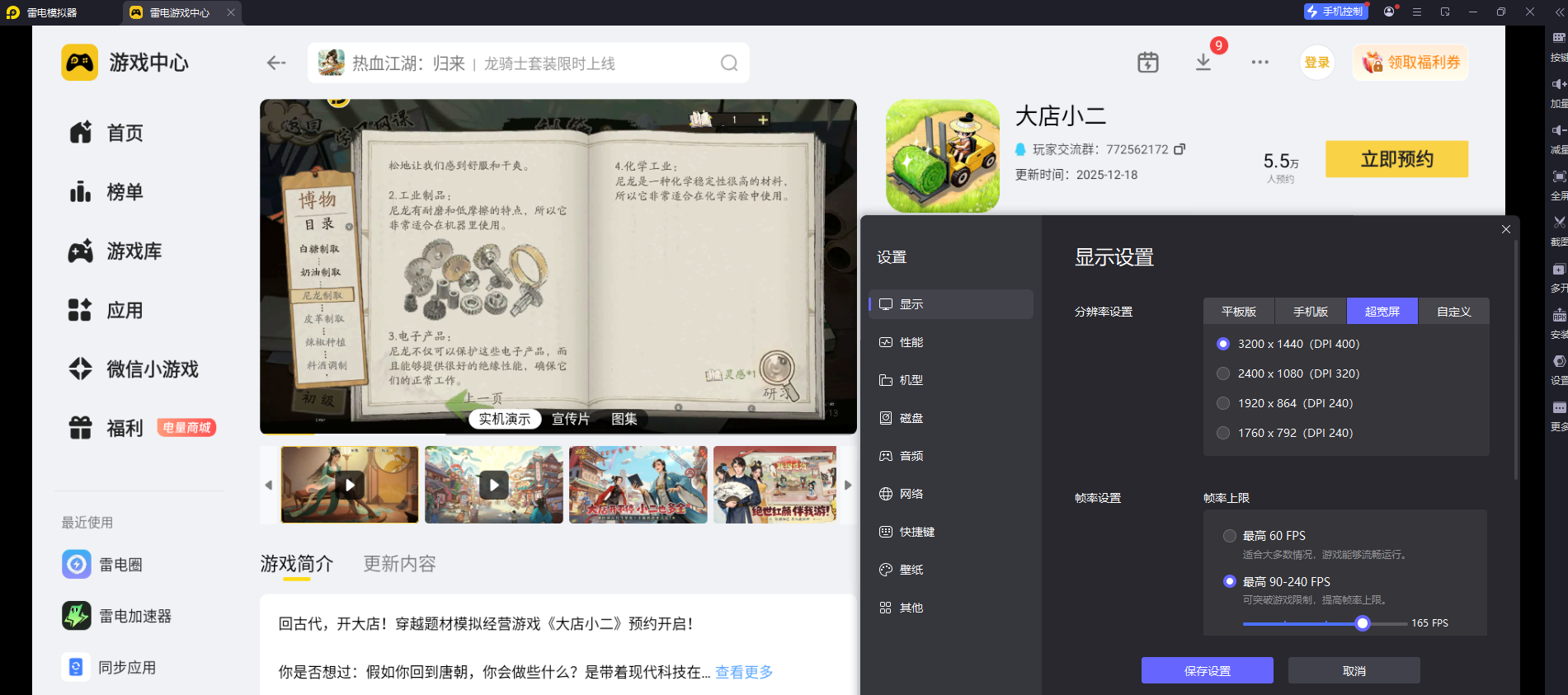The image size is (1568, 695).
Task: Open 雷电圈 from recently used
Action: click(x=102, y=564)
